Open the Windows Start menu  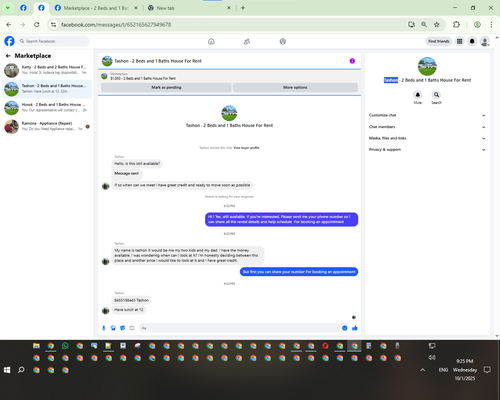7,370
